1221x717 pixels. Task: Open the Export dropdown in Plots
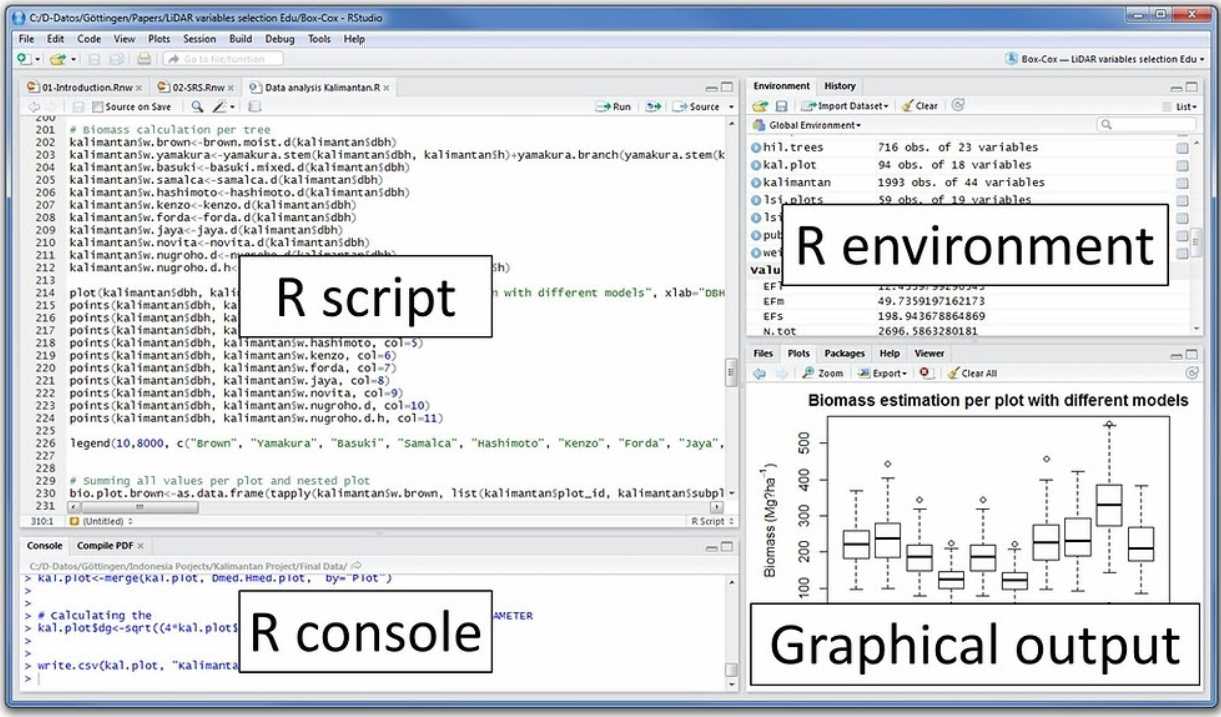[880, 373]
